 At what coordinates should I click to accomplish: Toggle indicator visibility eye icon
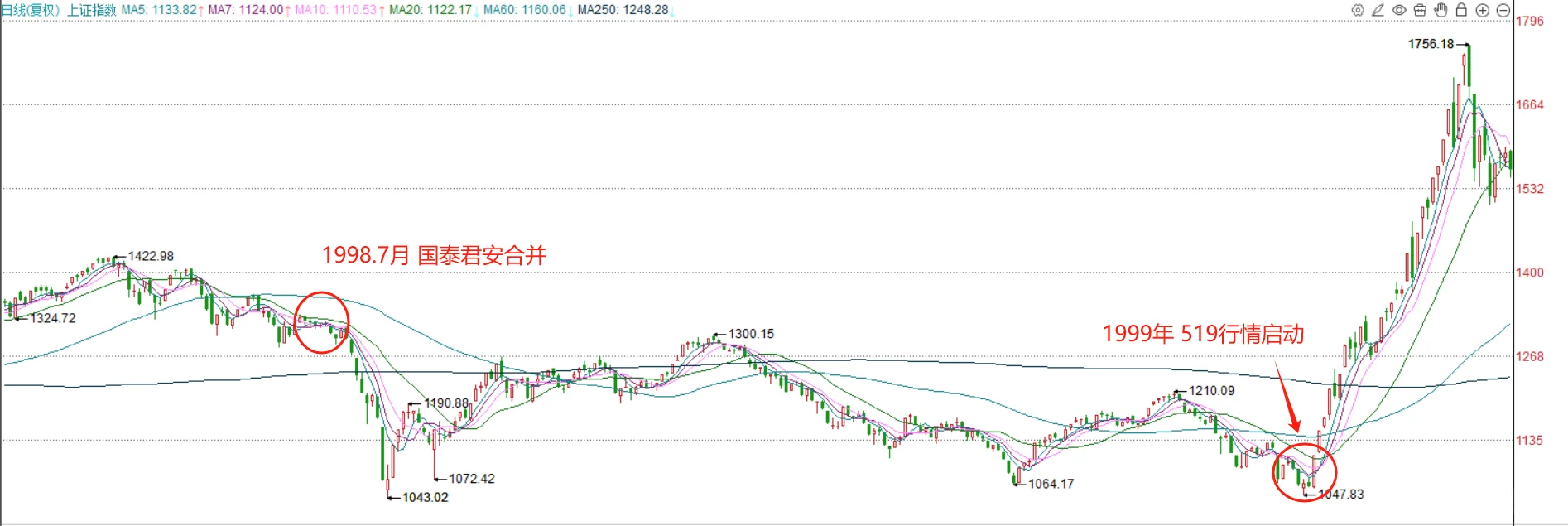click(x=1399, y=10)
